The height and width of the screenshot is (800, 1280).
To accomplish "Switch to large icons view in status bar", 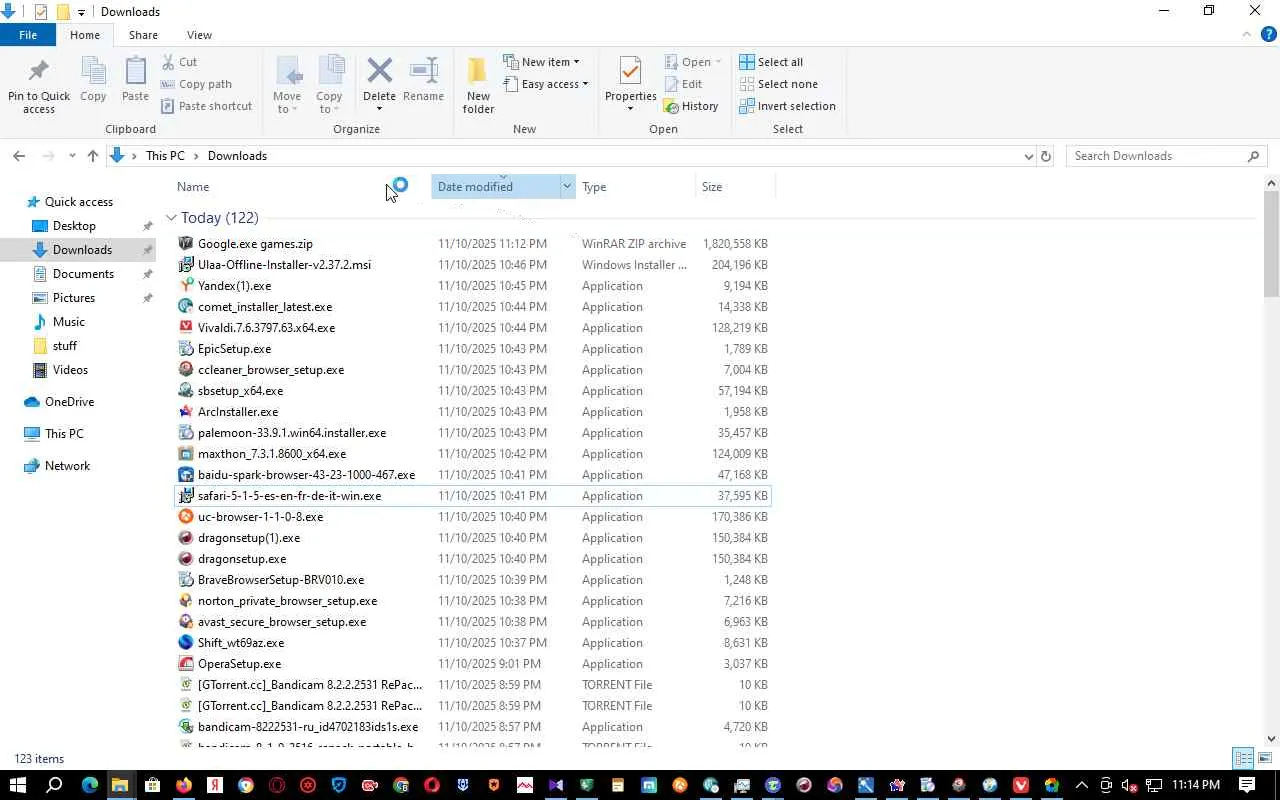I will [x=1265, y=758].
